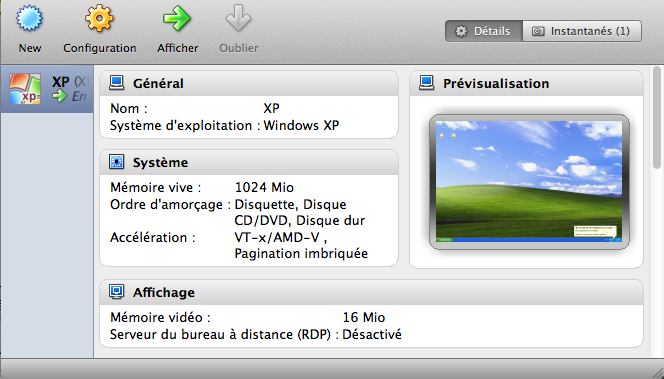Click the Général section header

[x=249, y=83]
